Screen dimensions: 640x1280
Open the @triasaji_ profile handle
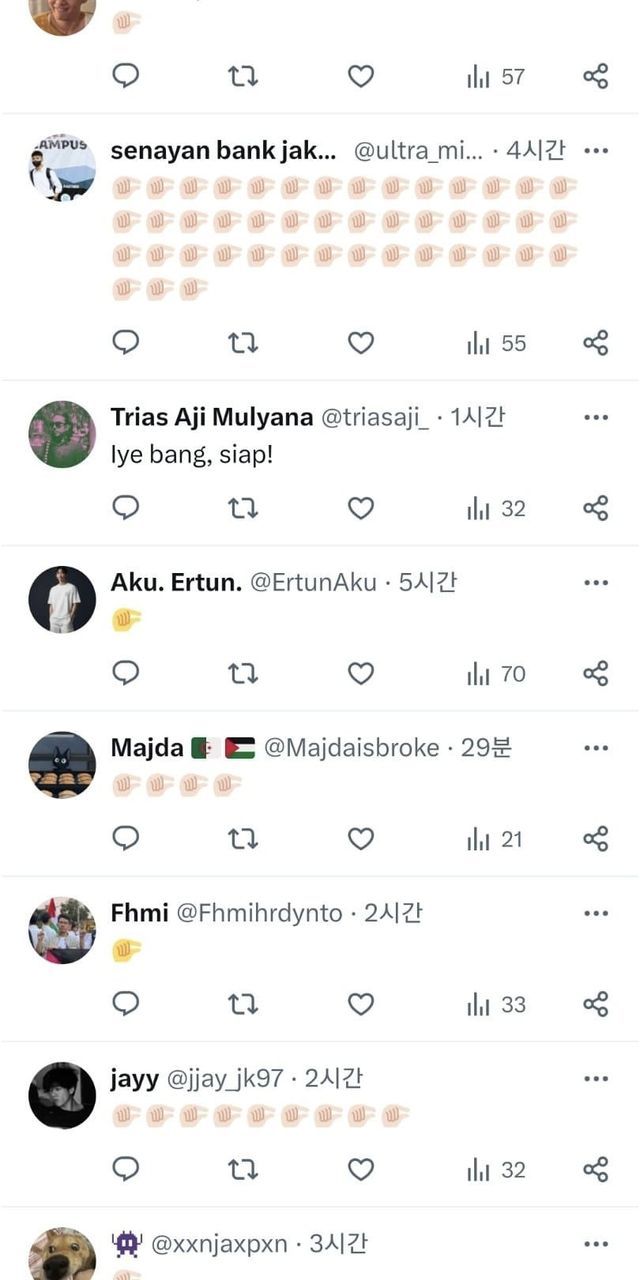coord(375,418)
